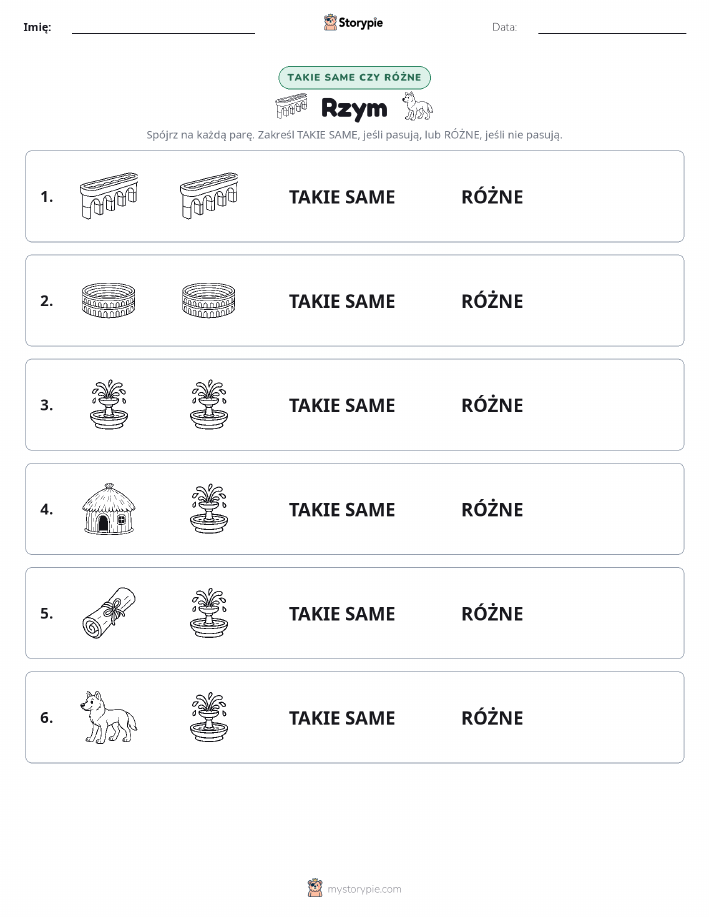
Task: Click the fountain image in row 6
Action: pos(209,717)
